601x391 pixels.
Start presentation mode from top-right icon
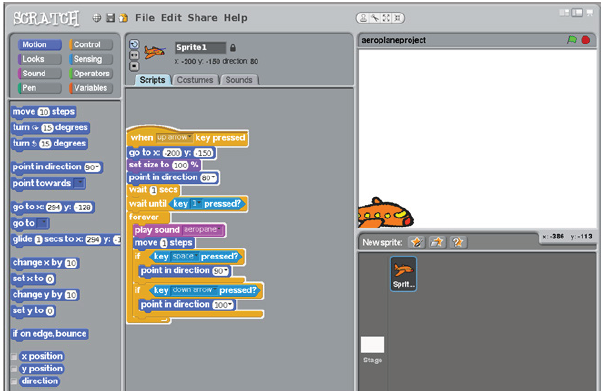coord(591,13)
